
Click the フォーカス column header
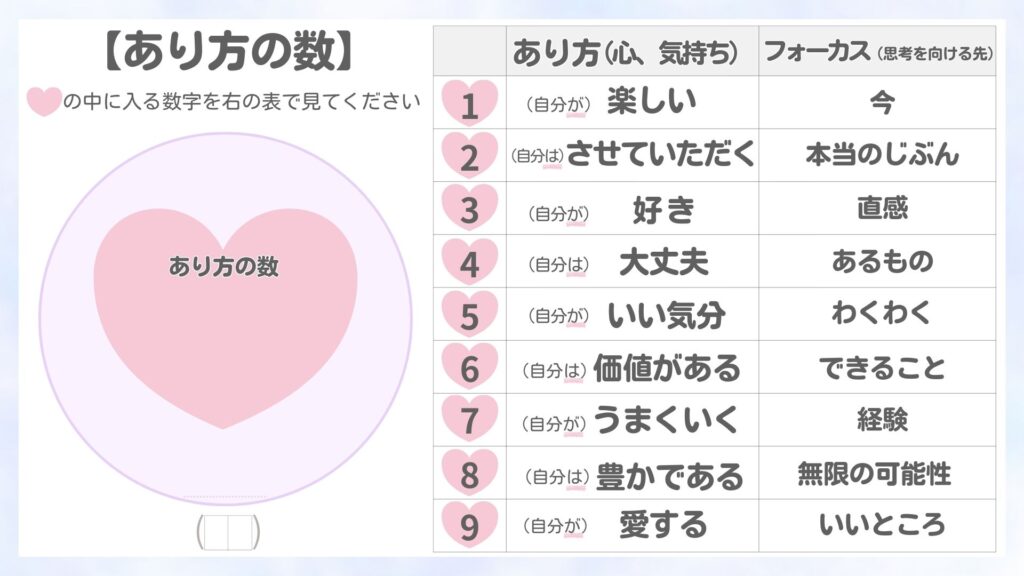(x=877, y=52)
